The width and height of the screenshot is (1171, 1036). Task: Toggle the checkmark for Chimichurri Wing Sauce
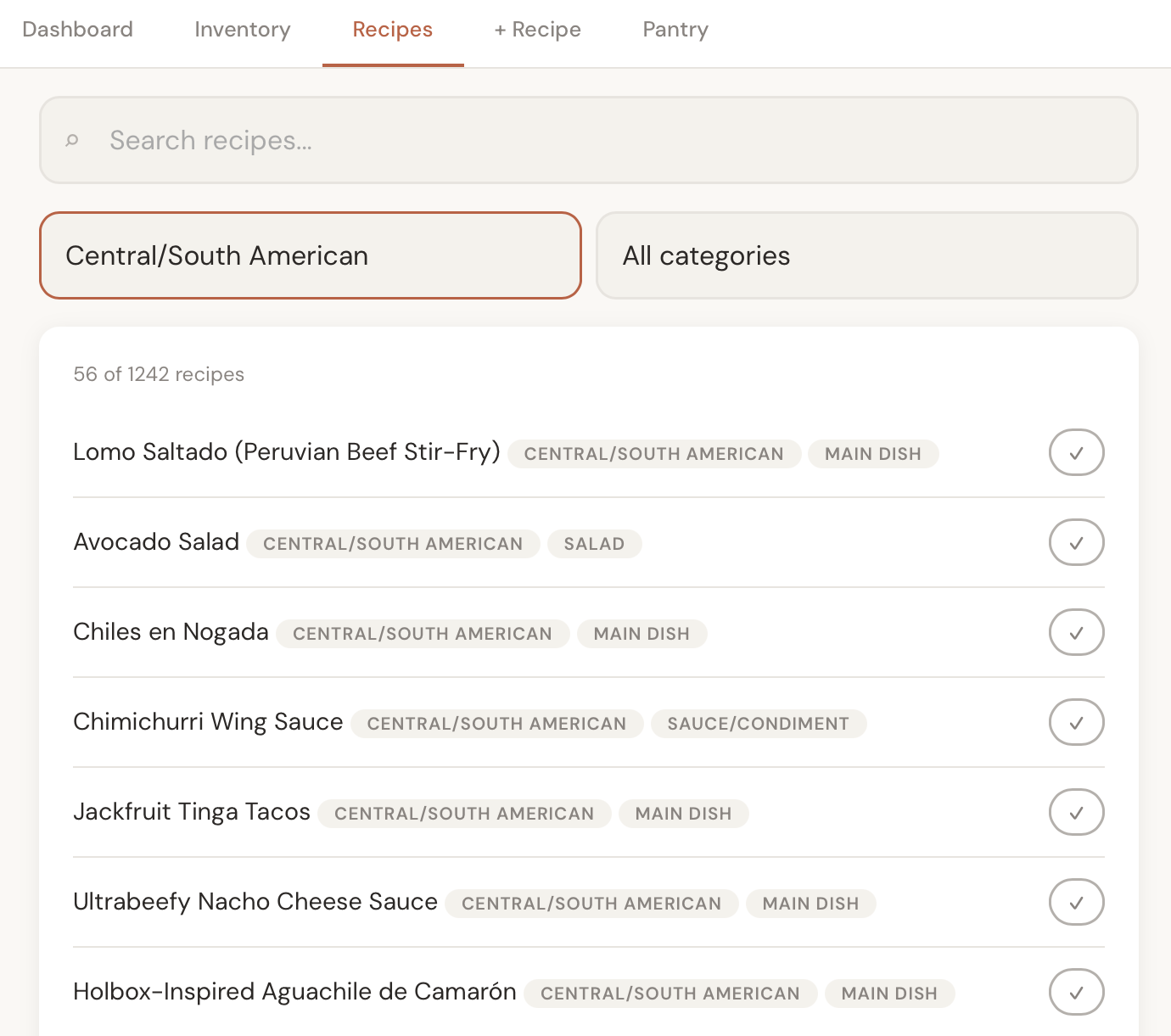coord(1077,722)
